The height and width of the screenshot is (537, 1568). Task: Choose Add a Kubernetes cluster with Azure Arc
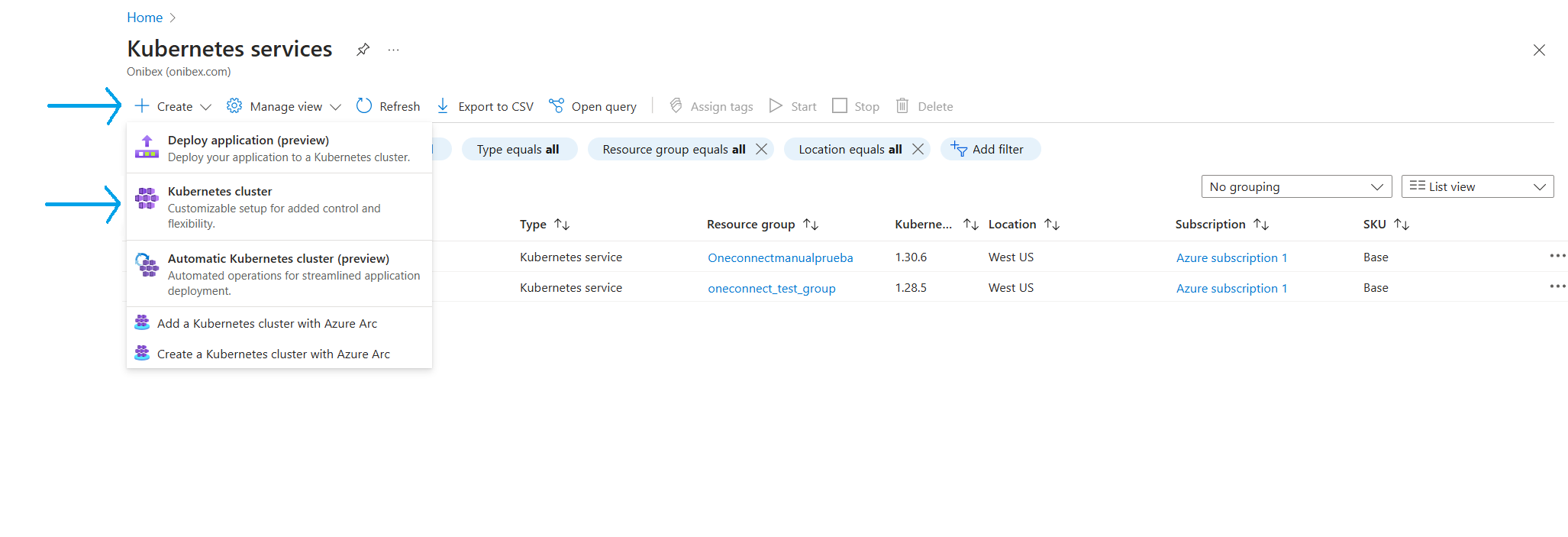point(266,324)
